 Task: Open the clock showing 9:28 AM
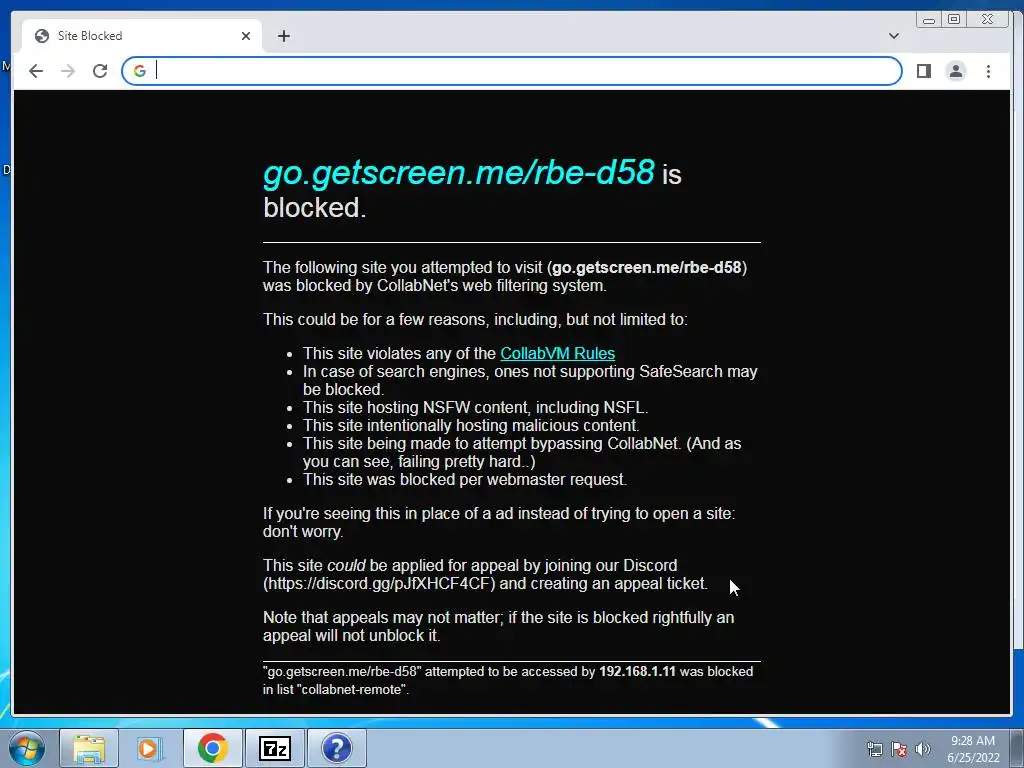973,749
